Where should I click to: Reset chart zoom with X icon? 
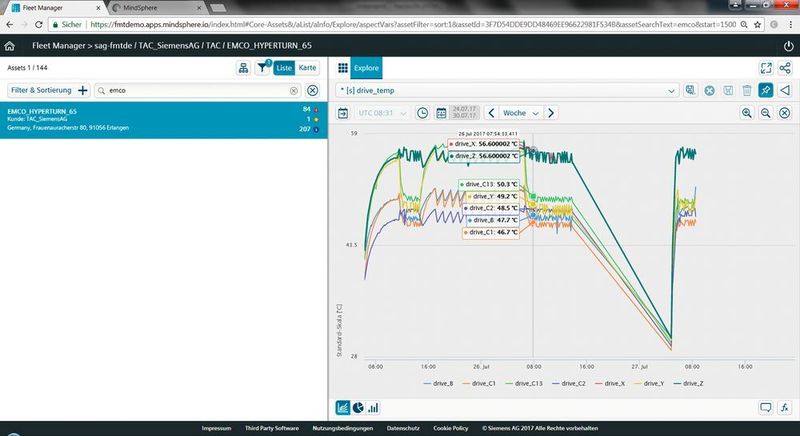click(x=785, y=113)
